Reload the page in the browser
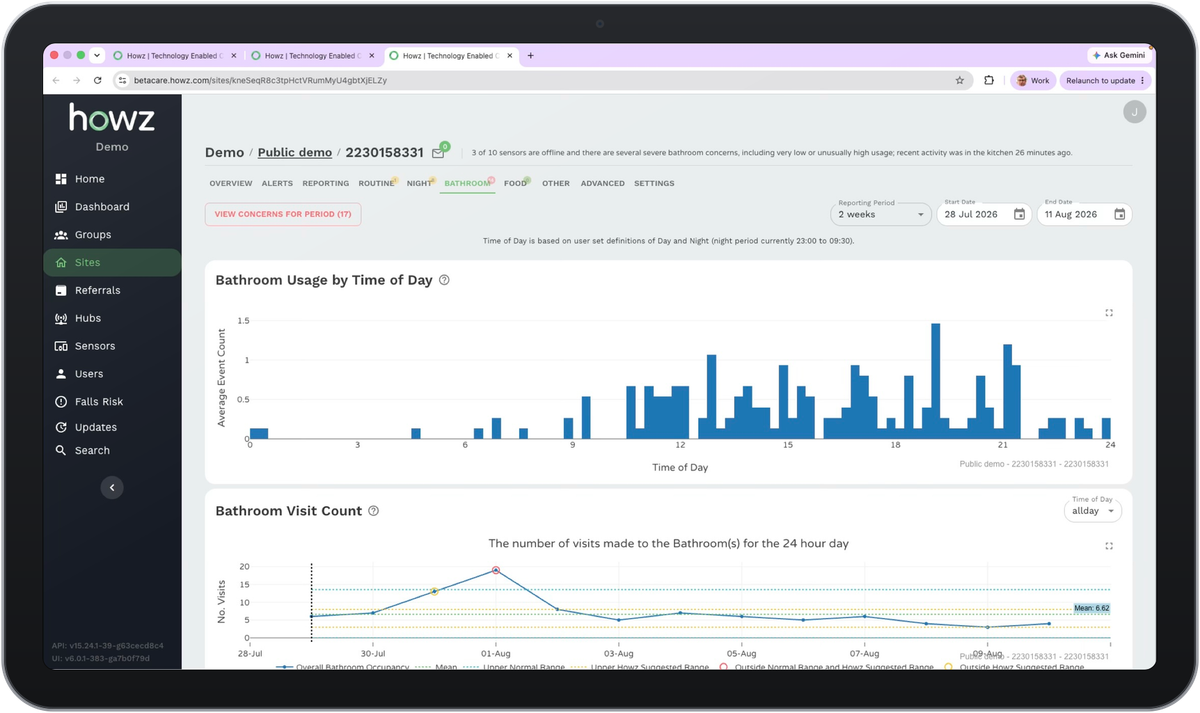 pos(98,81)
